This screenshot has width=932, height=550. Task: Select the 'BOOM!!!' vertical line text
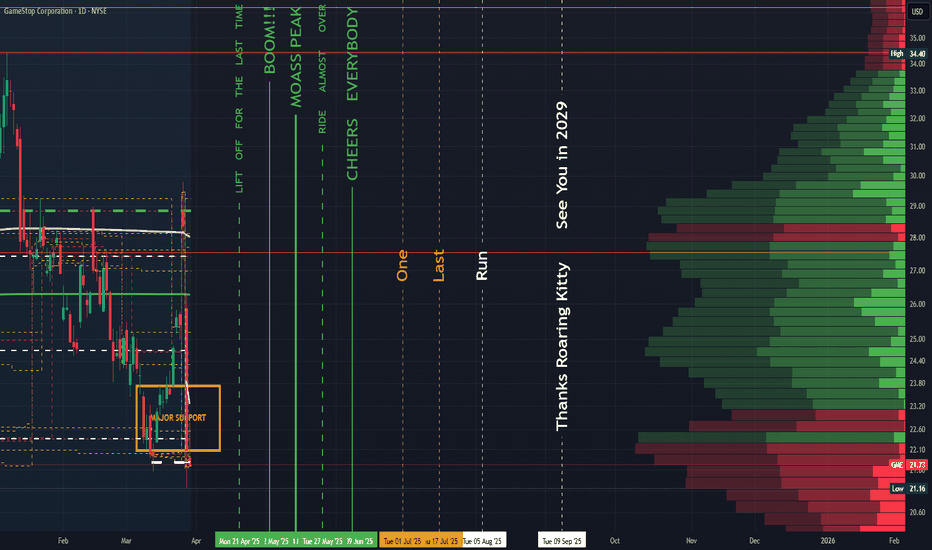[269, 40]
